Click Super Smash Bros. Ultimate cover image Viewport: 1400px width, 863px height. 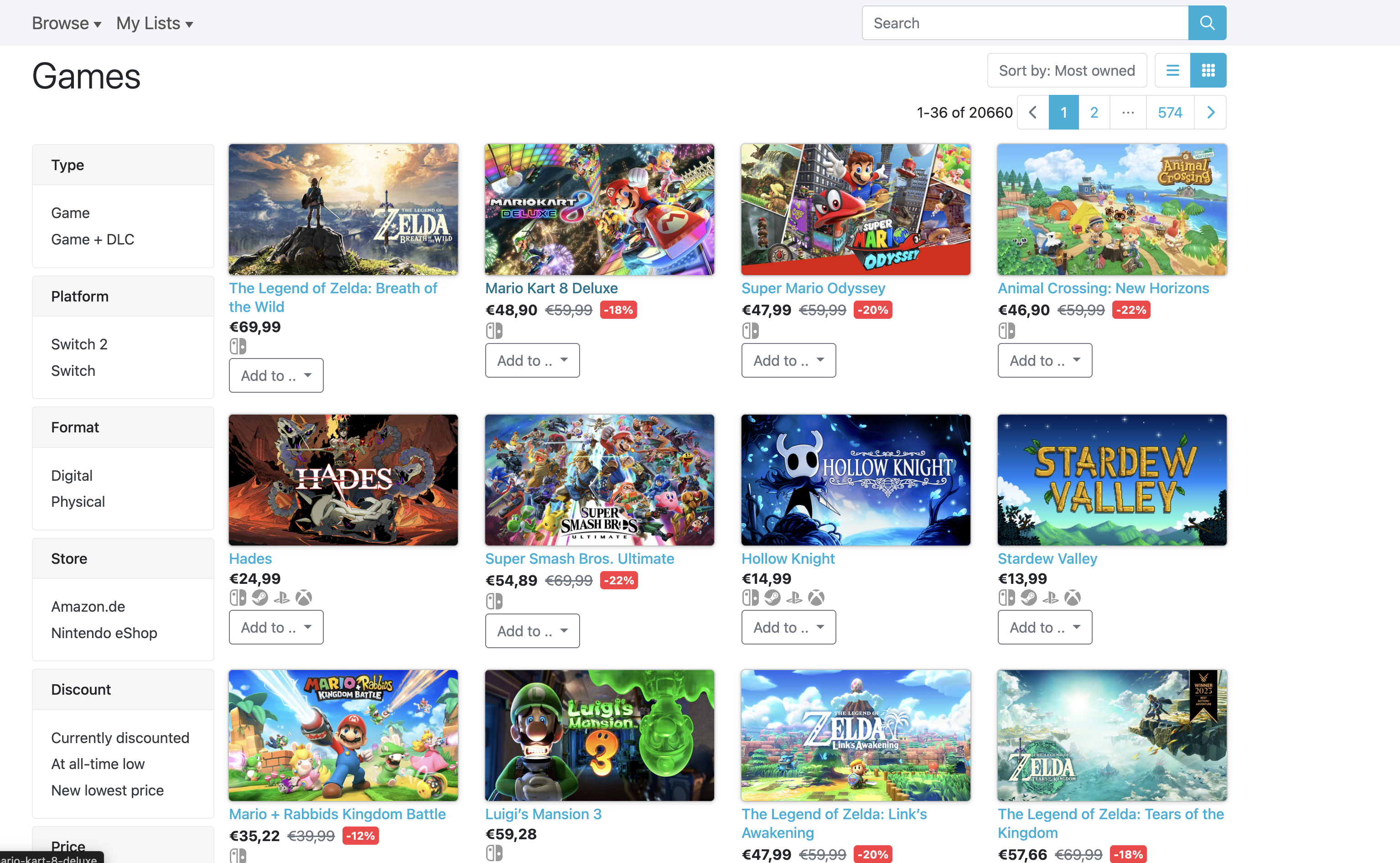coord(599,480)
